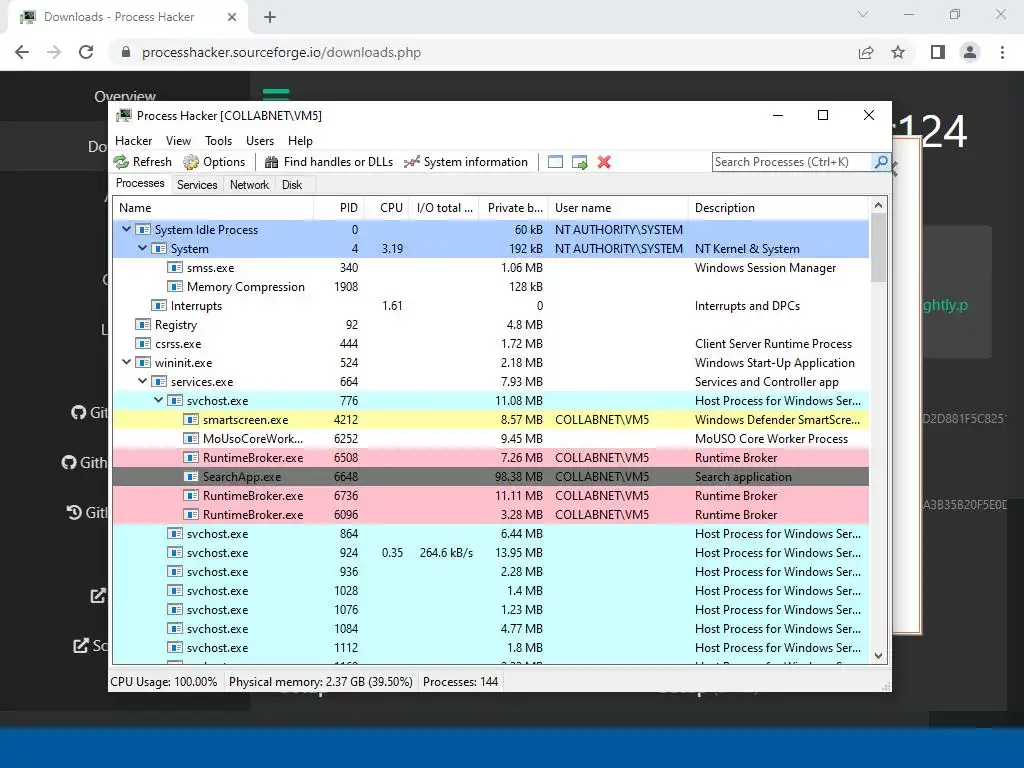The height and width of the screenshot is (768, 1024).
Task: Click the process list scrollbar up arrow
Action: pos(878,206)
